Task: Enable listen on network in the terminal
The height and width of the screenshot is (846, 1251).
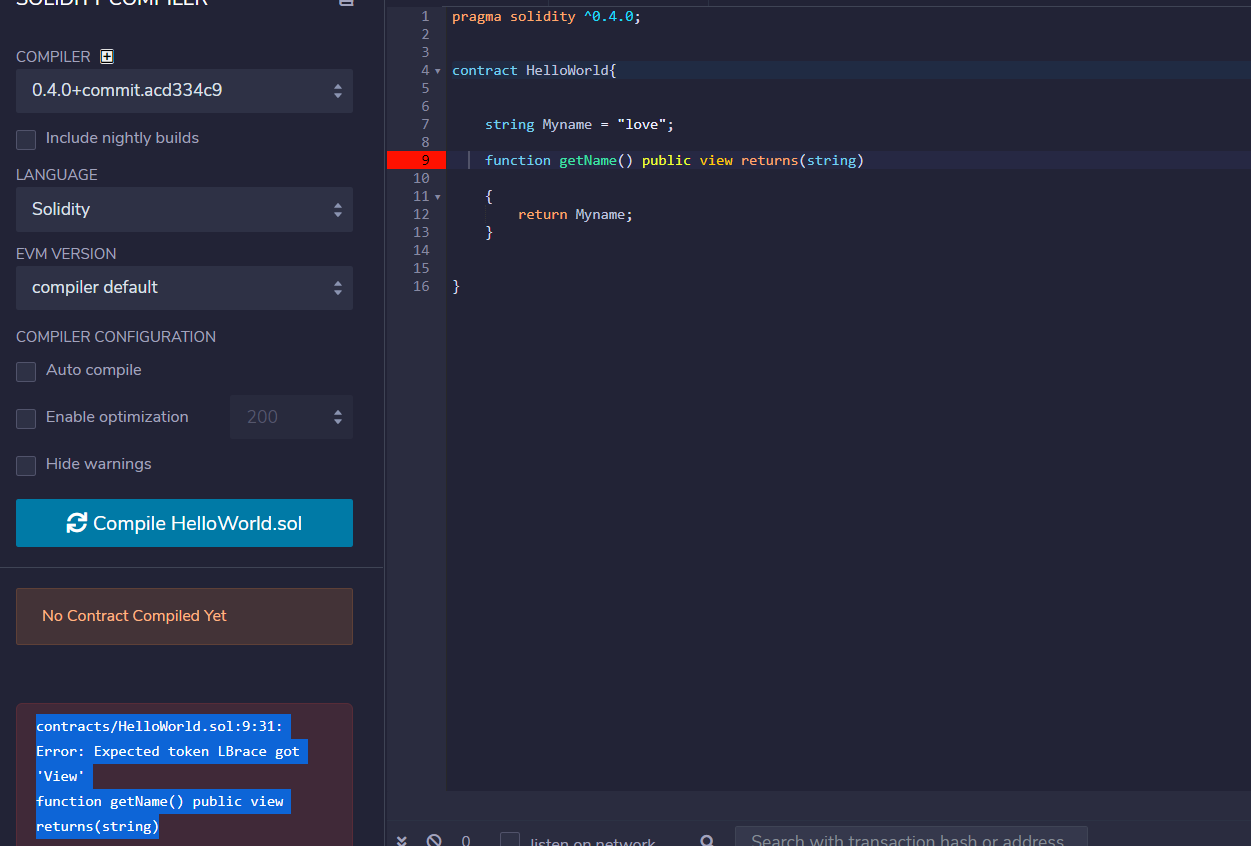Action: (509, 840)
